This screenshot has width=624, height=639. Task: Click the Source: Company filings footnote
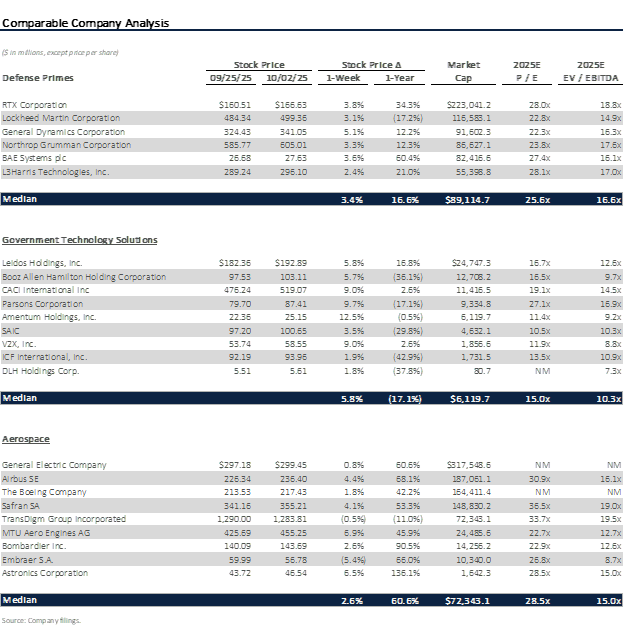pyautogui.click(x=41, y=621)
